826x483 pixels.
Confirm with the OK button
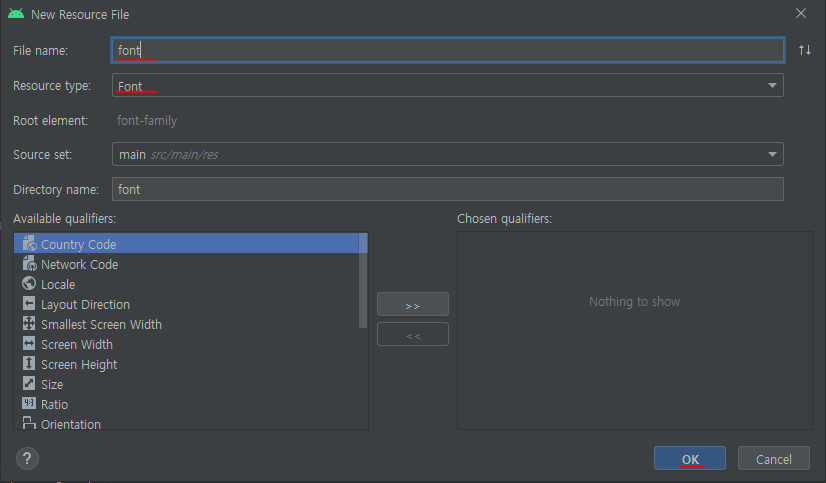tap(690, 459)
